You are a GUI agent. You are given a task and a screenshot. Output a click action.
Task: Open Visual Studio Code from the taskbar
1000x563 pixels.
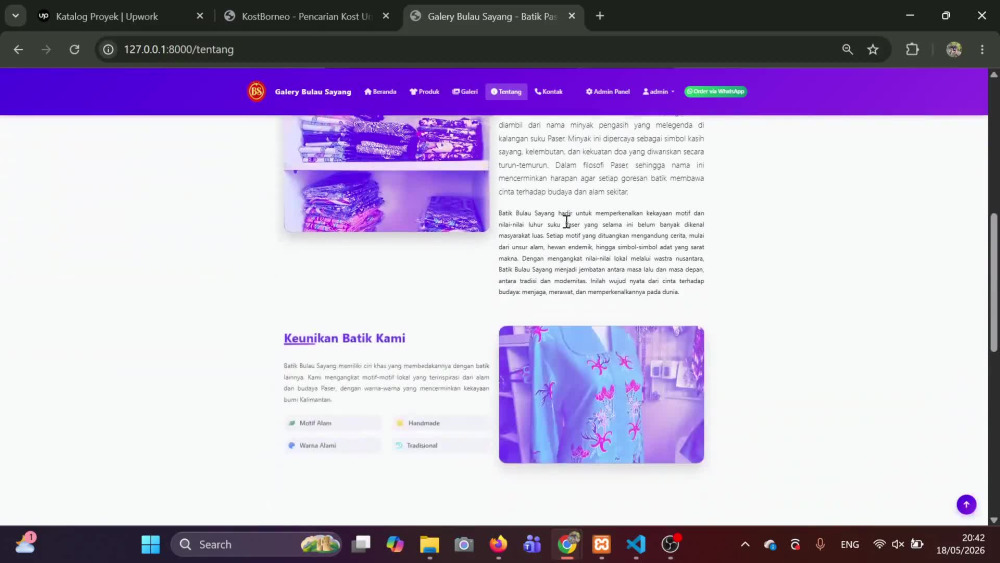tap(636, 544)
